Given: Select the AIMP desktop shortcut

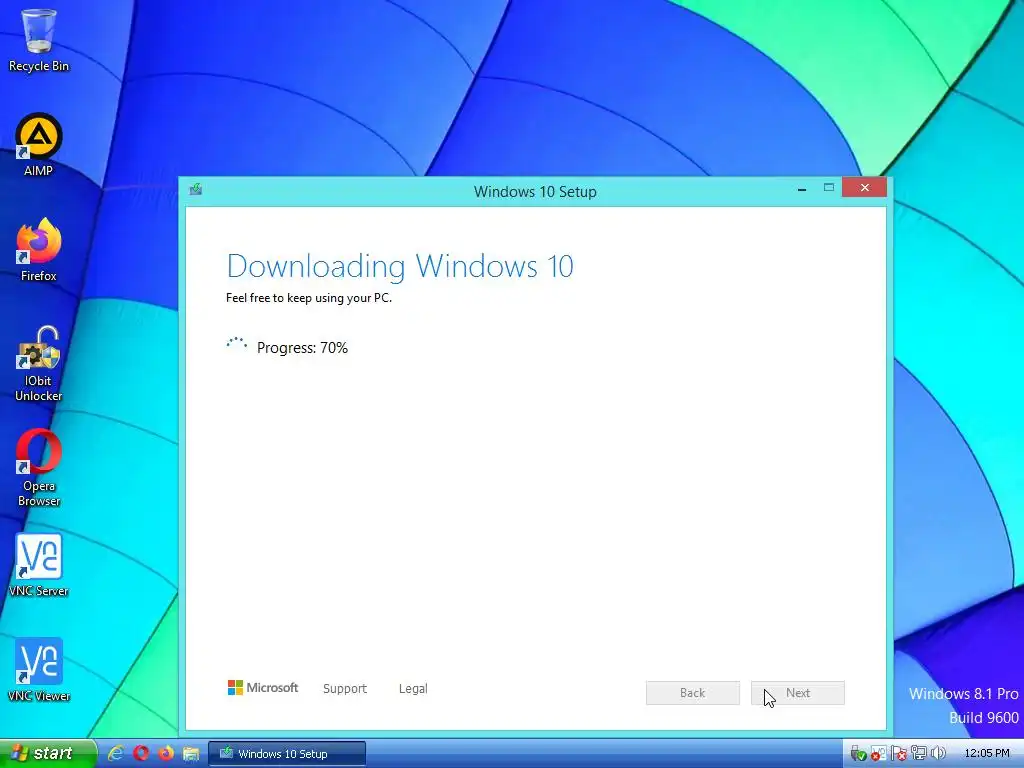Looking at the screenshot, I should pyautogui.click(x=39, y=144).
